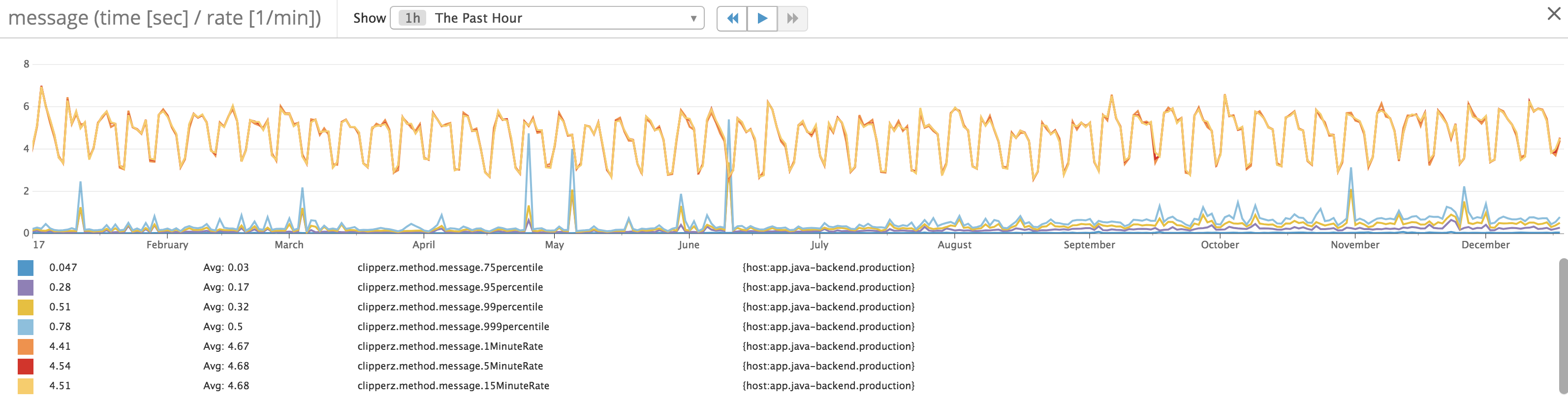The height and width of the screenshot is (405, 1568).
Task: Click the 'August' x-axis label
Action: pyautogui.click(x=954, y=245)
